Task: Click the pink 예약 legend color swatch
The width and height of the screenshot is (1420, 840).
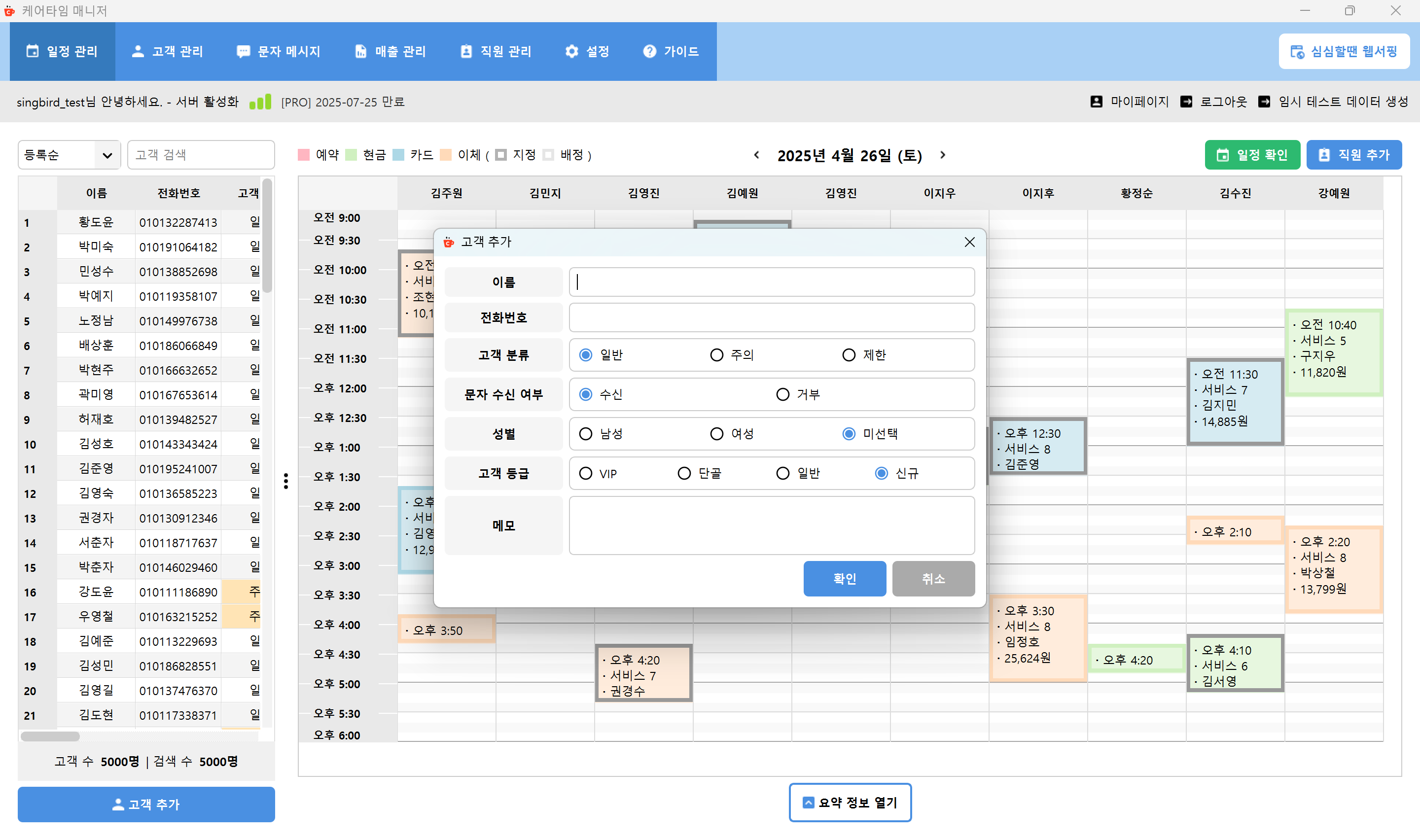Action: [304, 154]
